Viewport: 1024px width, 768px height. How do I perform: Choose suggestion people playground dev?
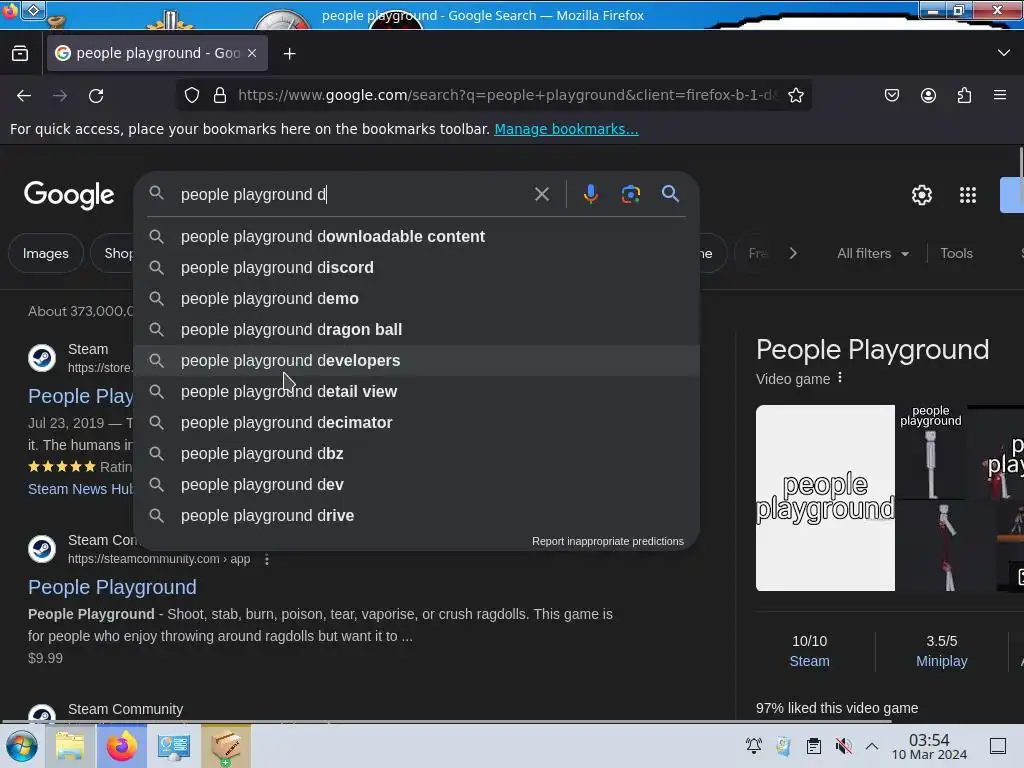tap(417, 485)
